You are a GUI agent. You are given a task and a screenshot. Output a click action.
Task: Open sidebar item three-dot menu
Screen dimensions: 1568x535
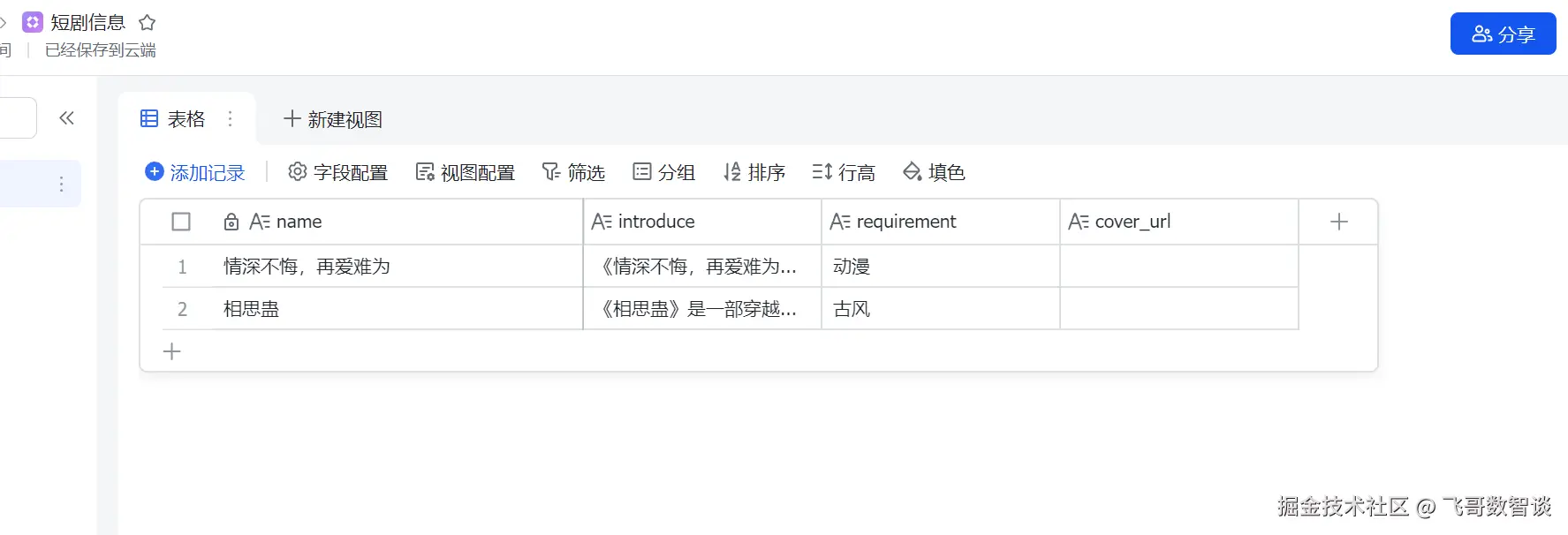pos(61,184)
